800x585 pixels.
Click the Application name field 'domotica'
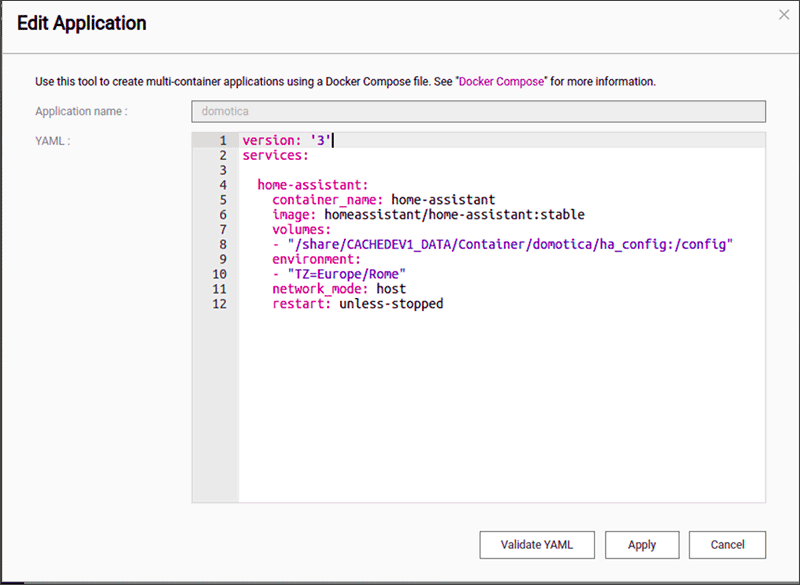[479, 111]
